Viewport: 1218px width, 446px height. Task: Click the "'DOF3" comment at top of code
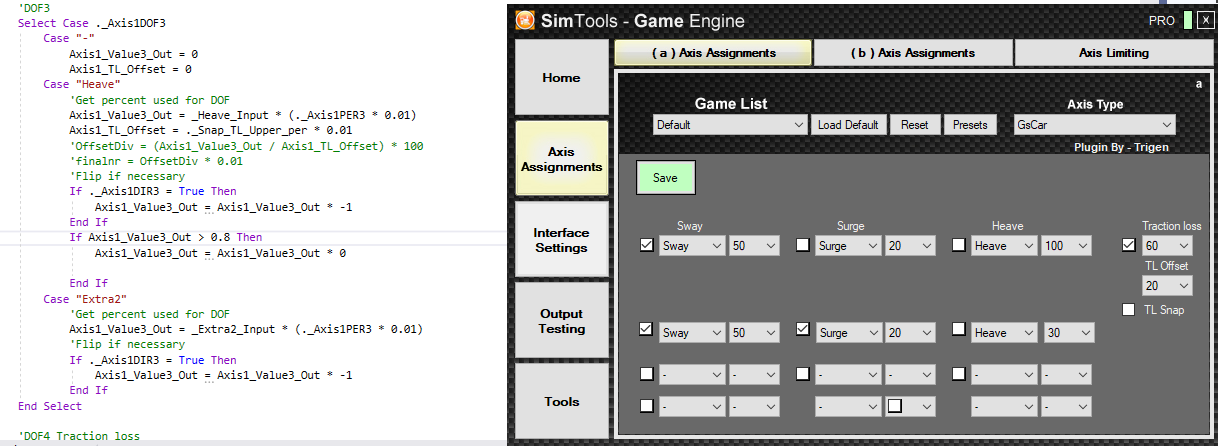pos(34,8)
